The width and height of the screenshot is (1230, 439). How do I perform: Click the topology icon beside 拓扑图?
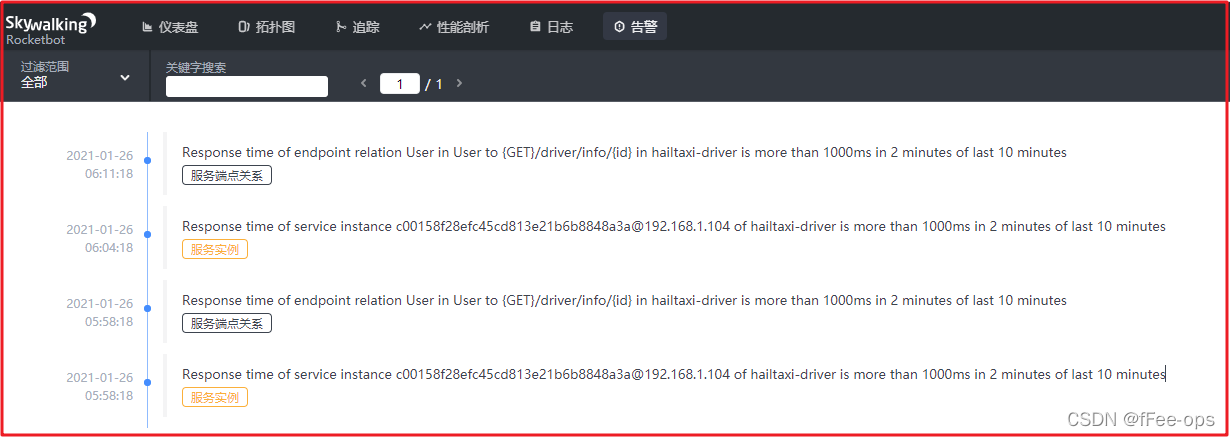(243, 27)
